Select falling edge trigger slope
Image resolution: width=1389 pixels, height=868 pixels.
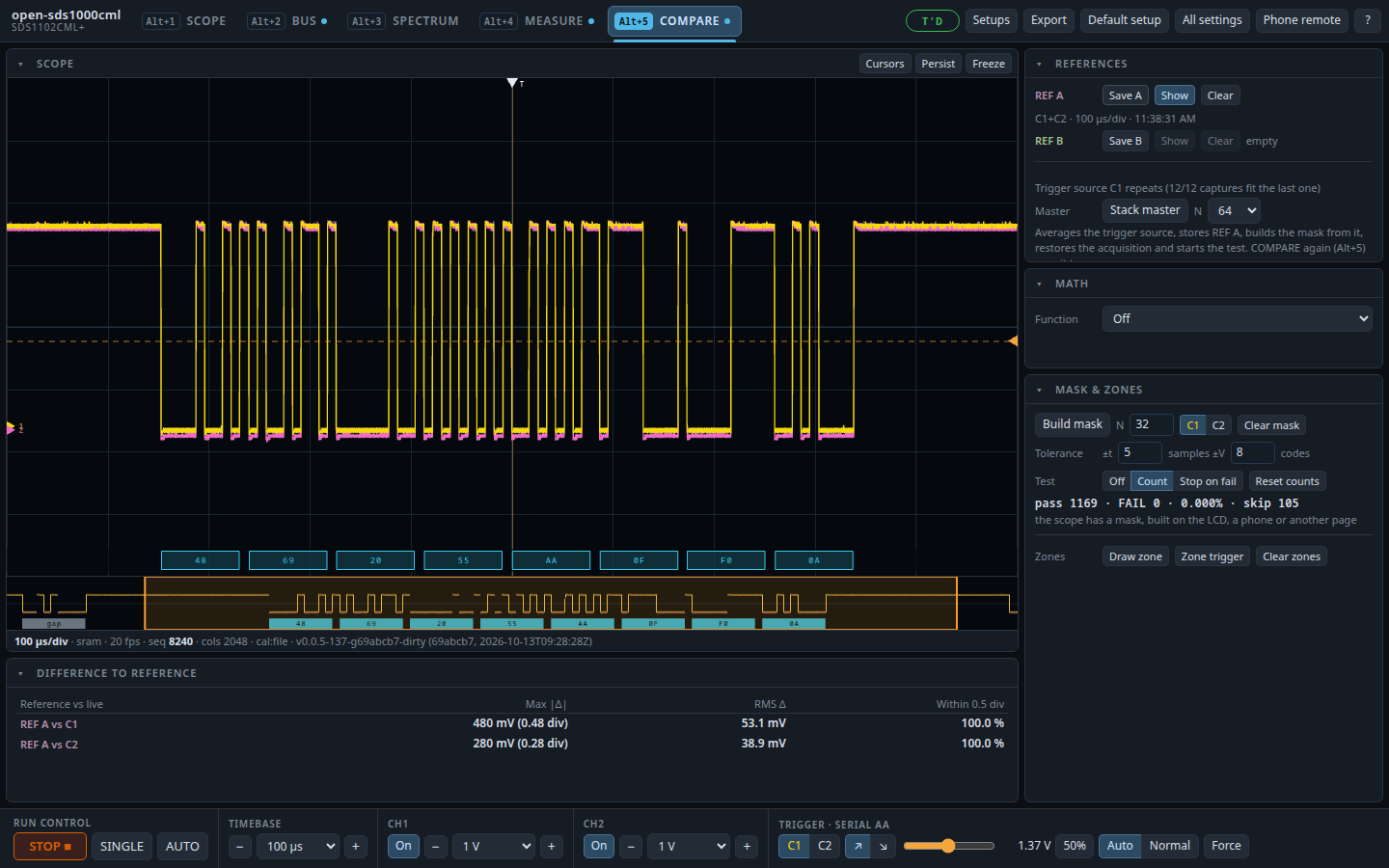tap(883, 846)
